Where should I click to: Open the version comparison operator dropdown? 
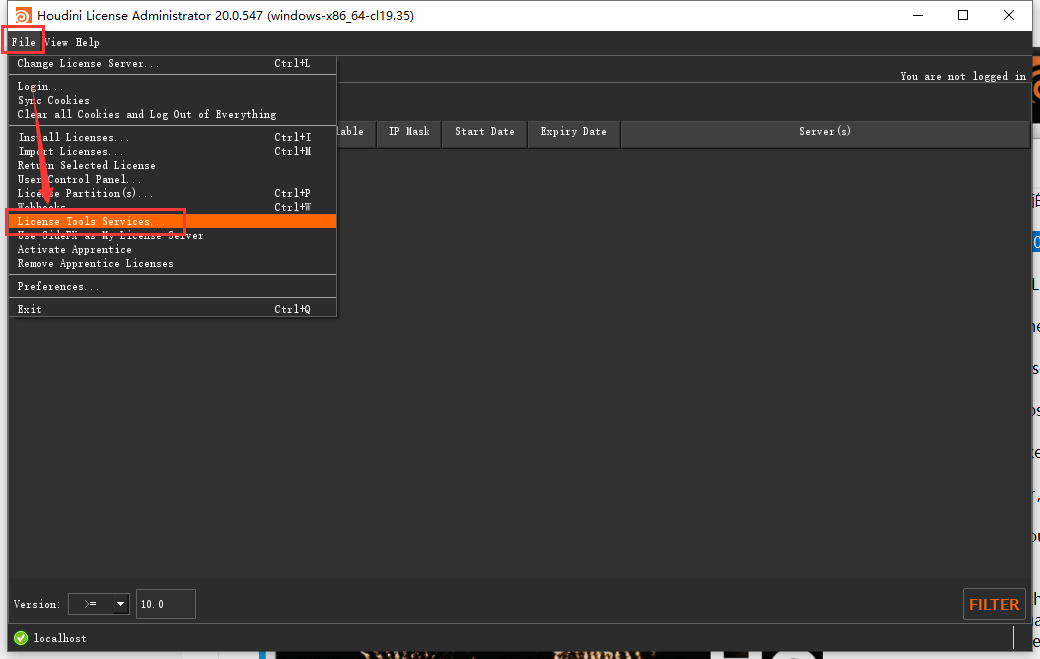(98, 604)
